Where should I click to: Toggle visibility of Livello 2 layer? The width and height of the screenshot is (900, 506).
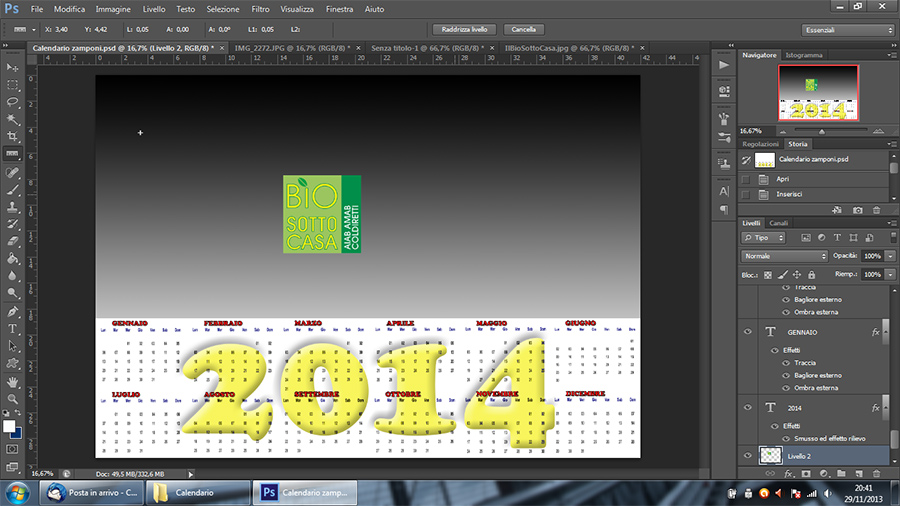pyautogui.click(x=747, y=455)
